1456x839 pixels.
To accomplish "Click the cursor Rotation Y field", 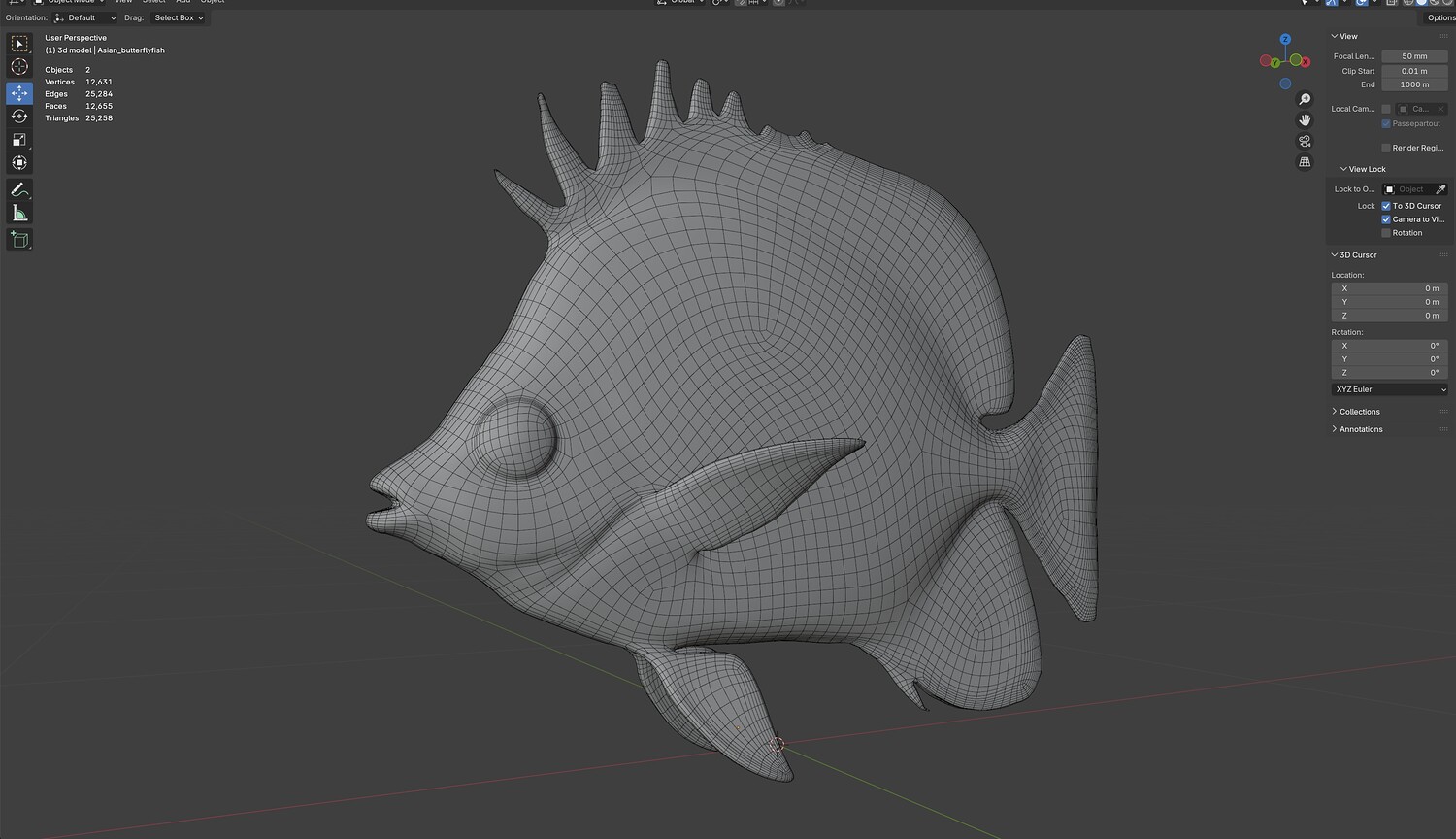I will point(1390,359).
